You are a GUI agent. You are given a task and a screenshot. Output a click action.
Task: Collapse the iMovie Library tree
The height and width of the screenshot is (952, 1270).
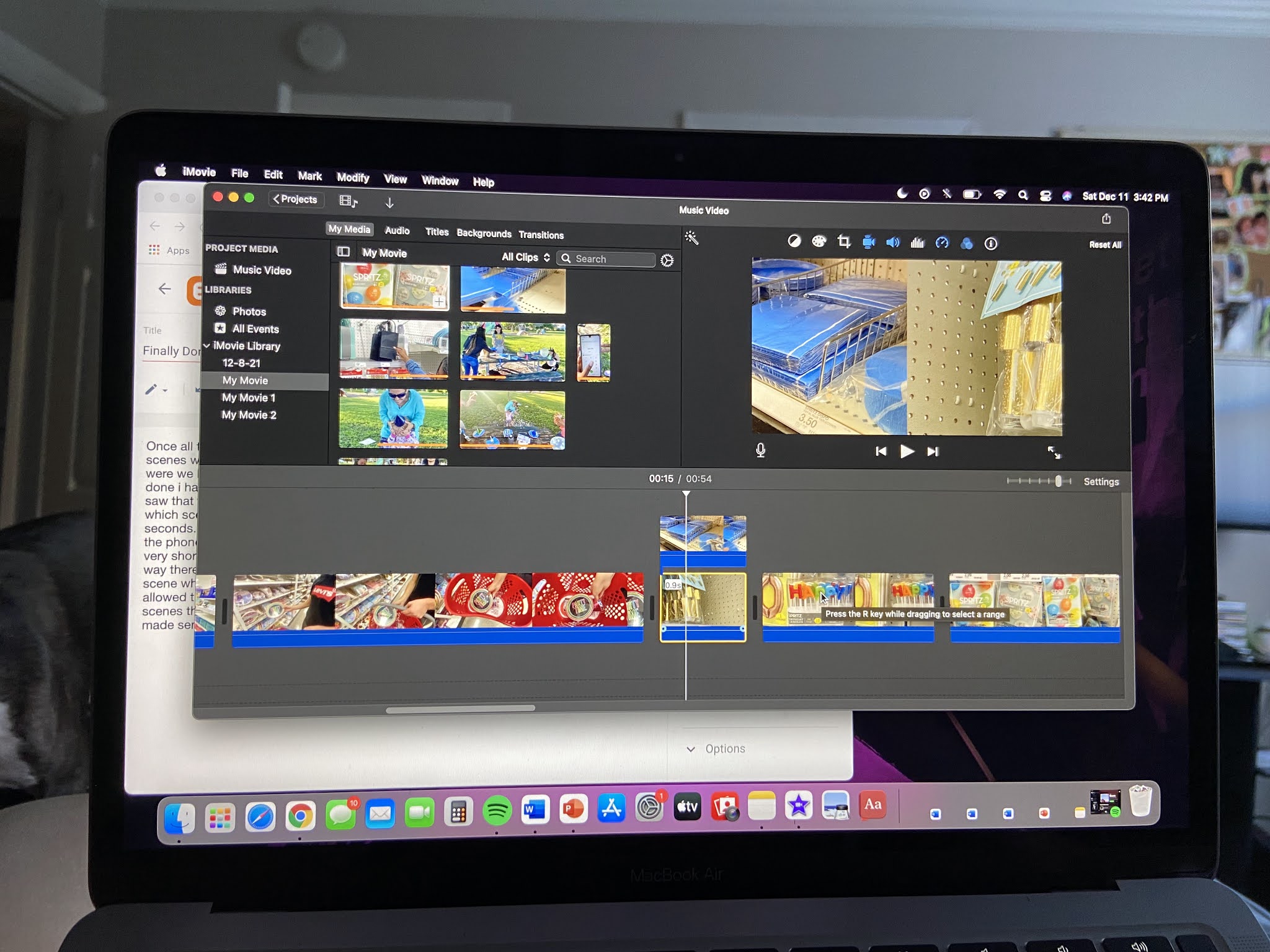(x=206, y=345)
